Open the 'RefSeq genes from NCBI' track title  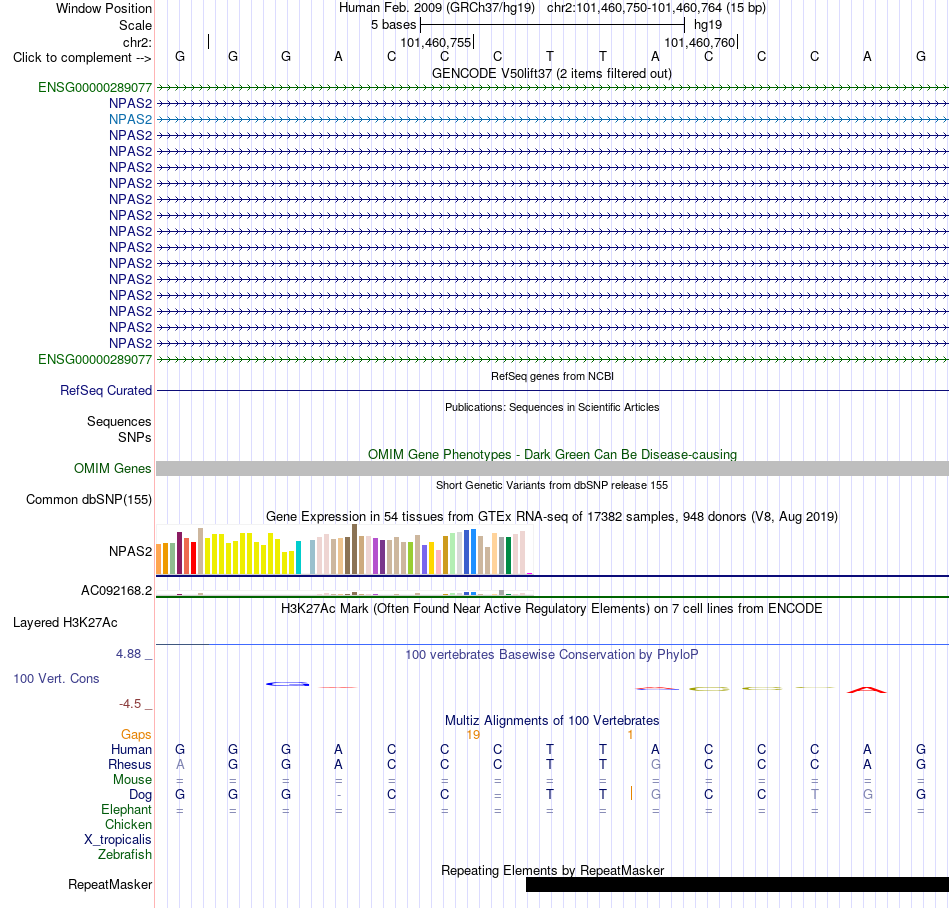tap(552, 376)
